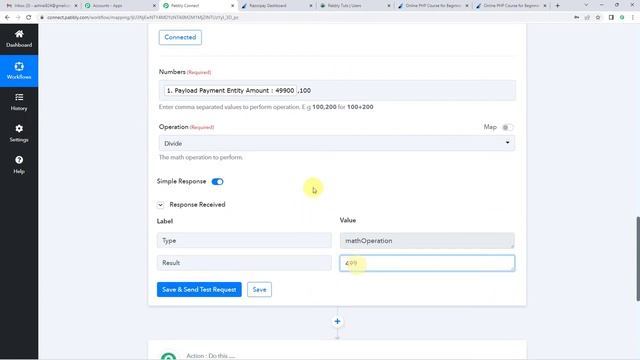Viewport: 640px width, 360px height.
Task: Bookmark this page with the star icon
Action: [598, 18]
